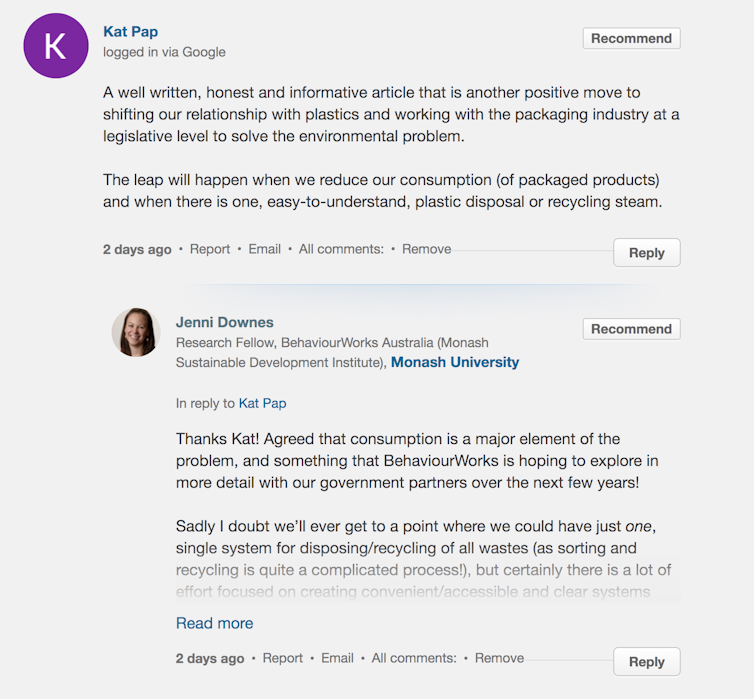Remove Jenni Downes' reply
Image resolution: width=754 pixels, height=699 pixels.
click(499, 658)
